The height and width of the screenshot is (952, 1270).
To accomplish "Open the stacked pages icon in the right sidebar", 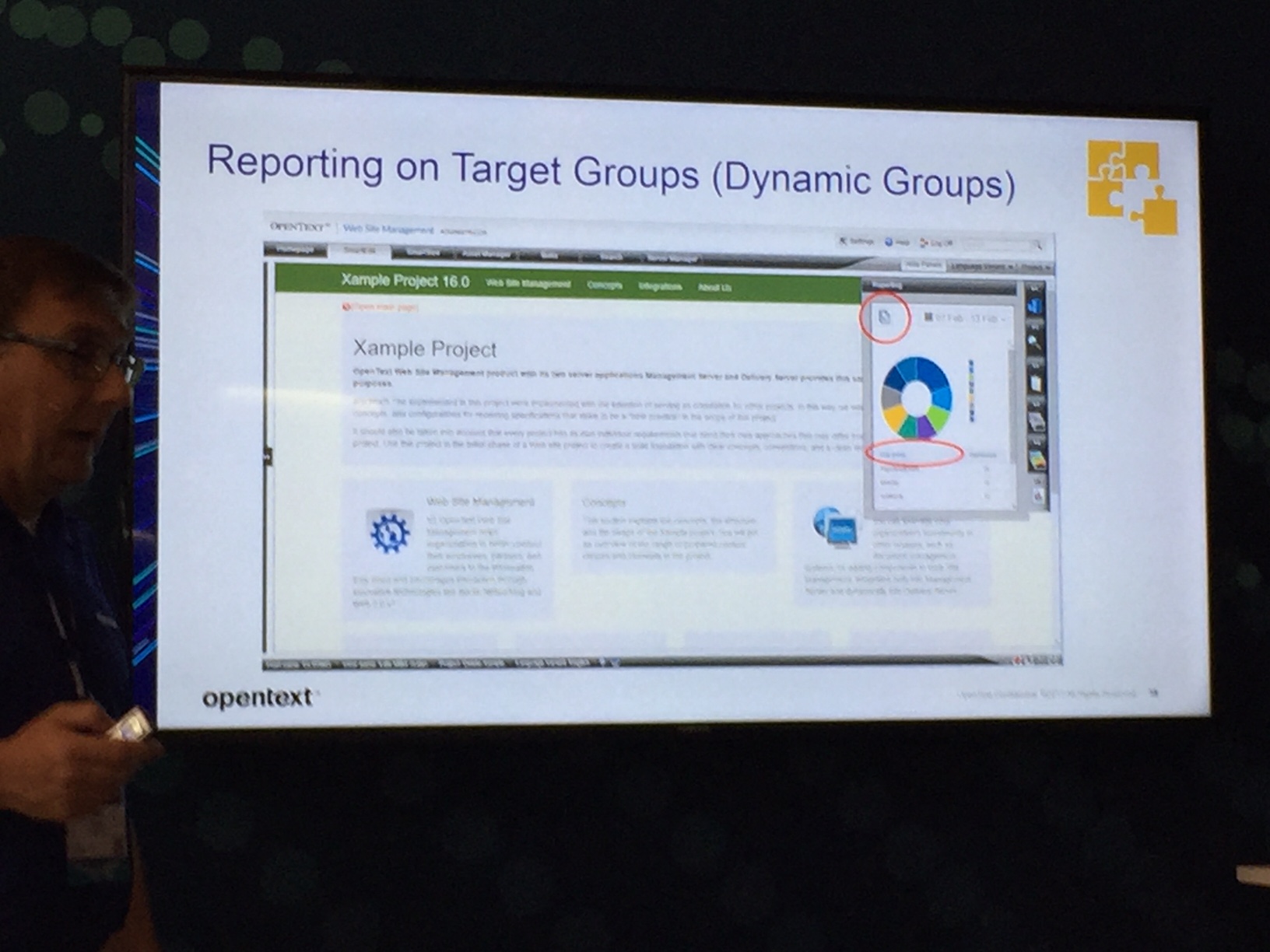I will [x=1036, y=422].
